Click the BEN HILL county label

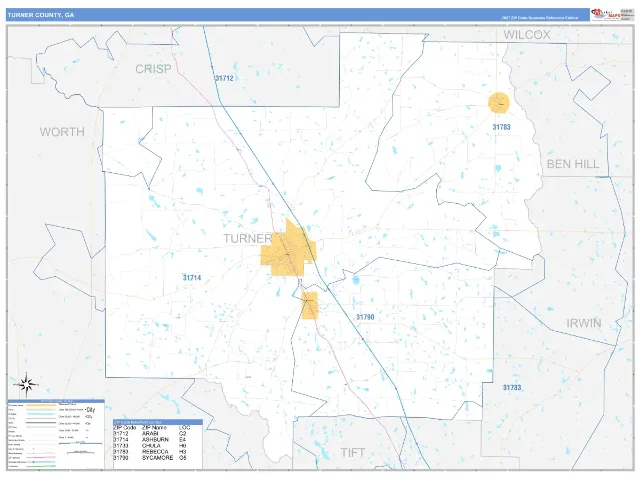(x=573, y=164)
